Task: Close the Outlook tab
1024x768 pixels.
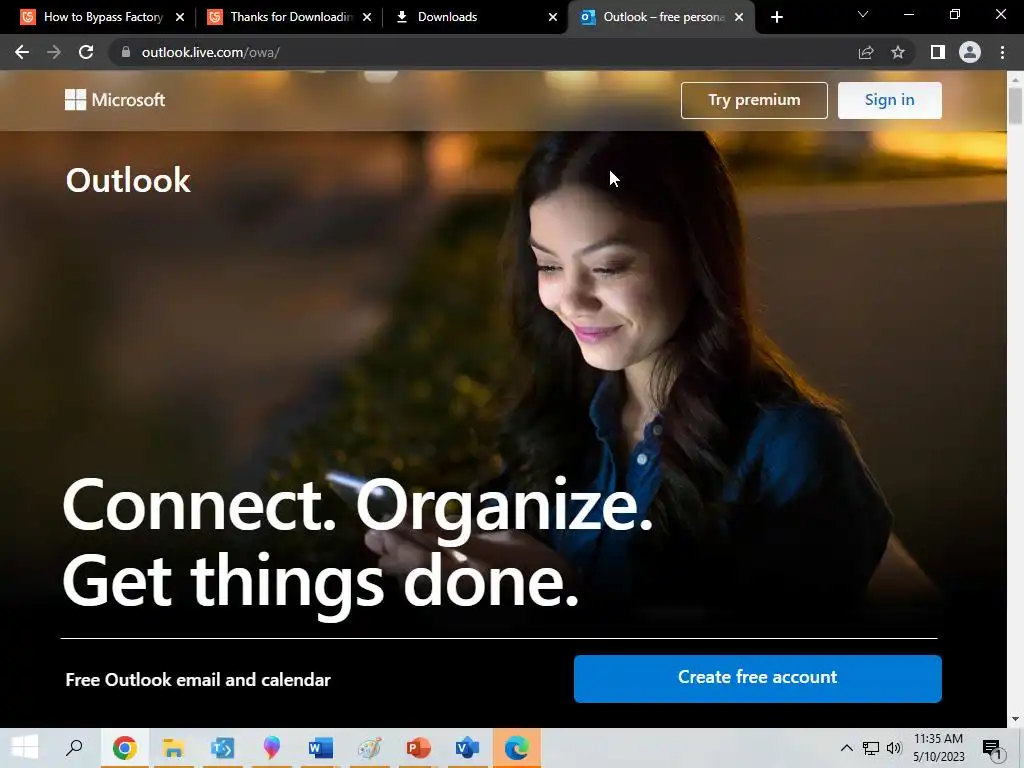Action: coord(739,18)
